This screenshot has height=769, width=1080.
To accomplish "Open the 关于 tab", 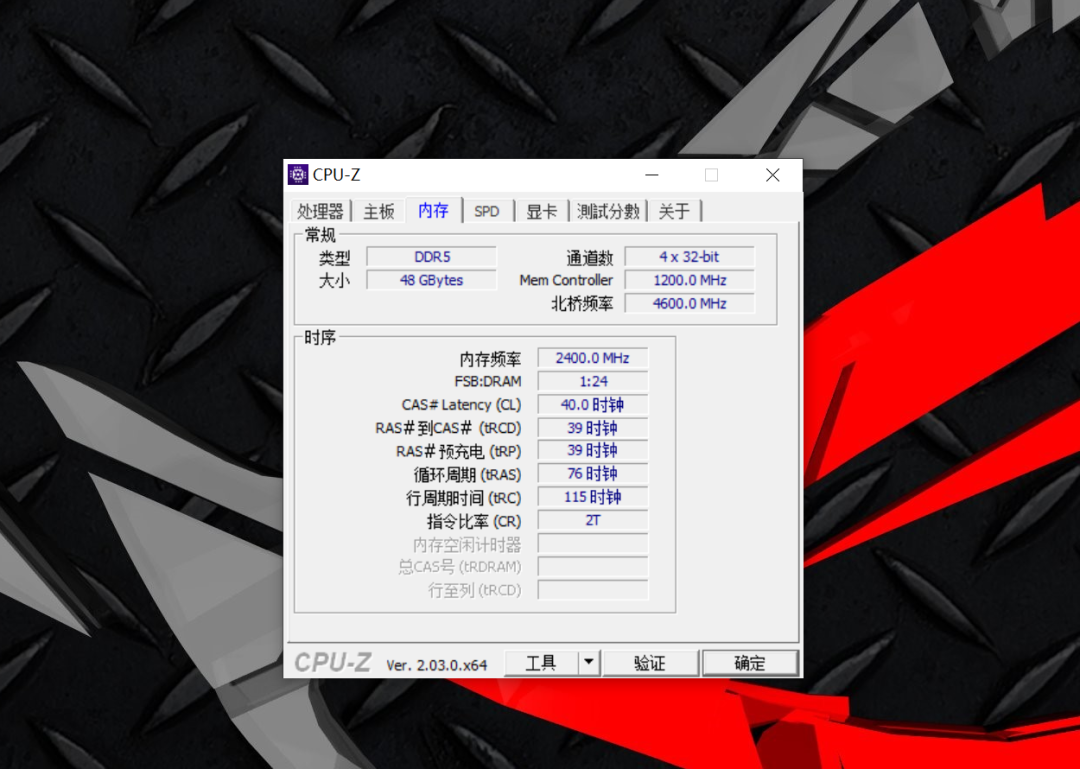I will pos(674,211).
